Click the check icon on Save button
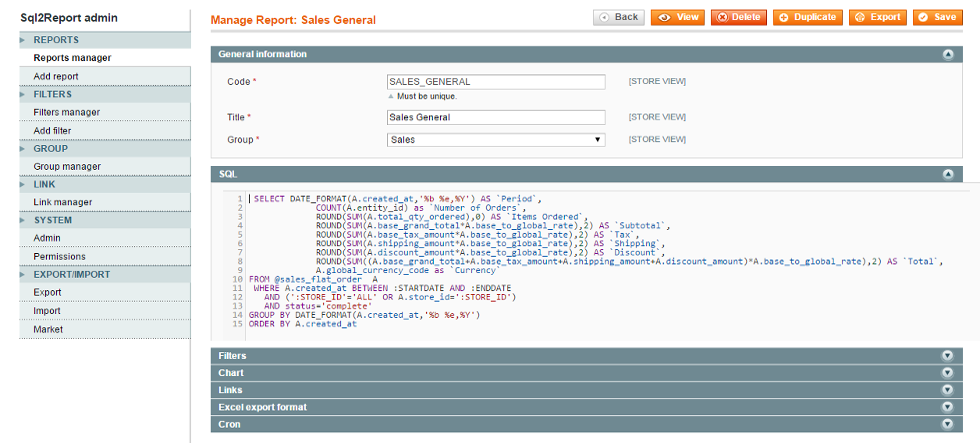This screenshot has height=443, width=980. (x=923, y=17)
